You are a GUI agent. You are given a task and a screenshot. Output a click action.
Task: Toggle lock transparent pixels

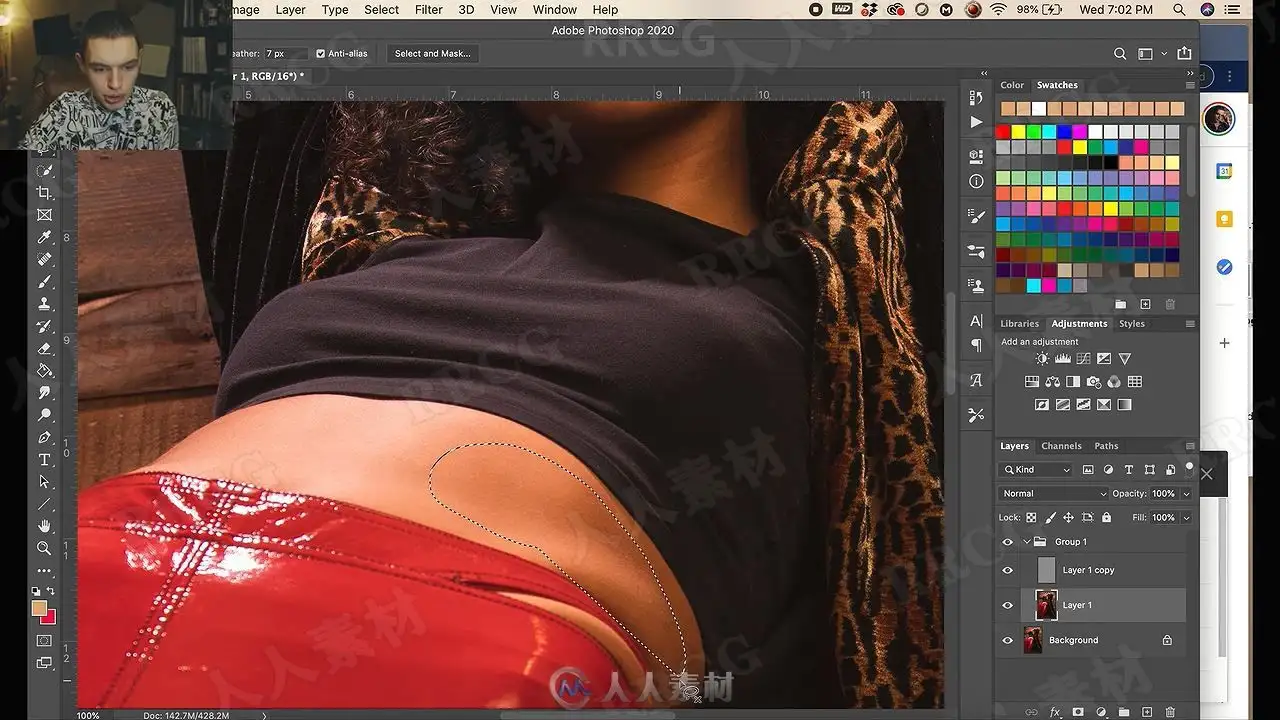coord(1031,518)
